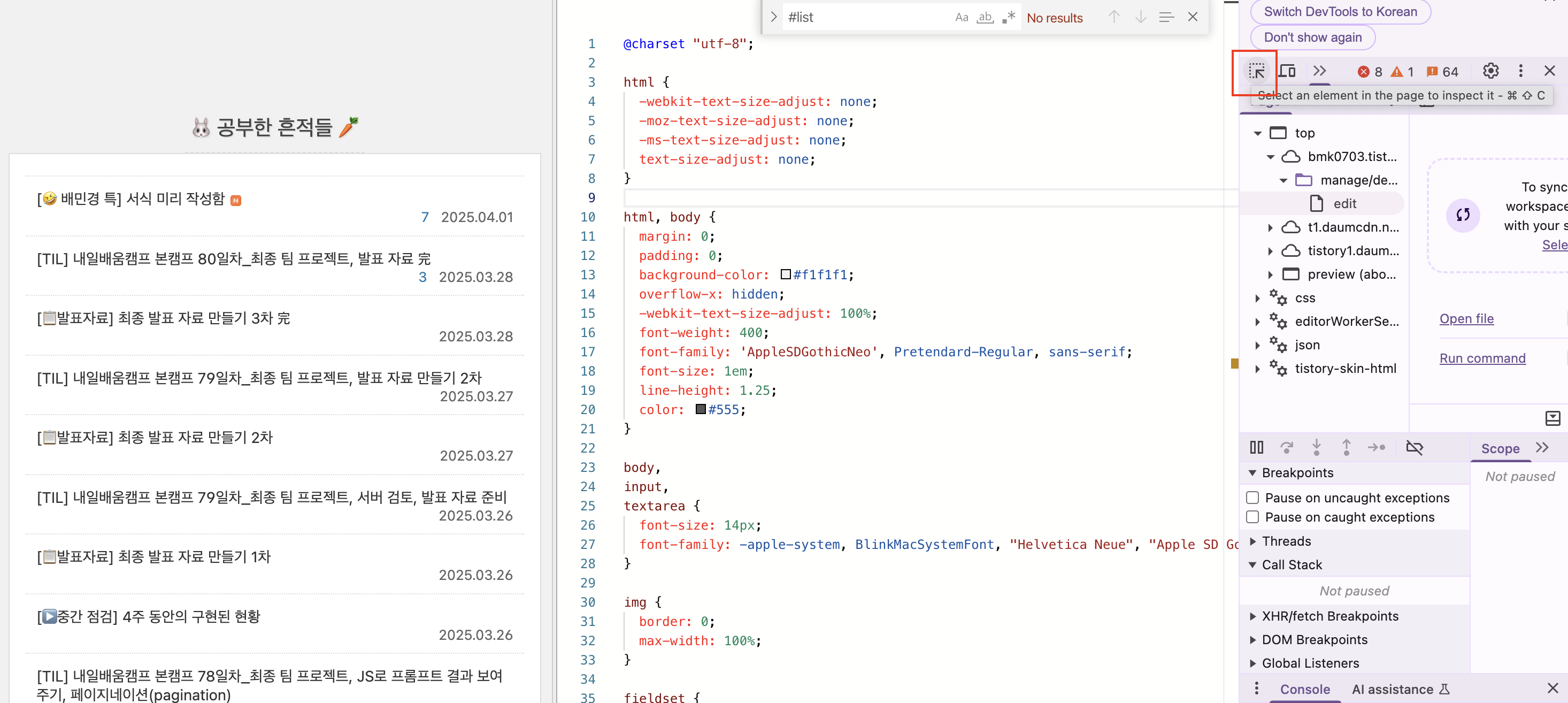This screenshot has width=1568, height=703.
Task: Click the step into debugger icon
Action: point(1316,448)
